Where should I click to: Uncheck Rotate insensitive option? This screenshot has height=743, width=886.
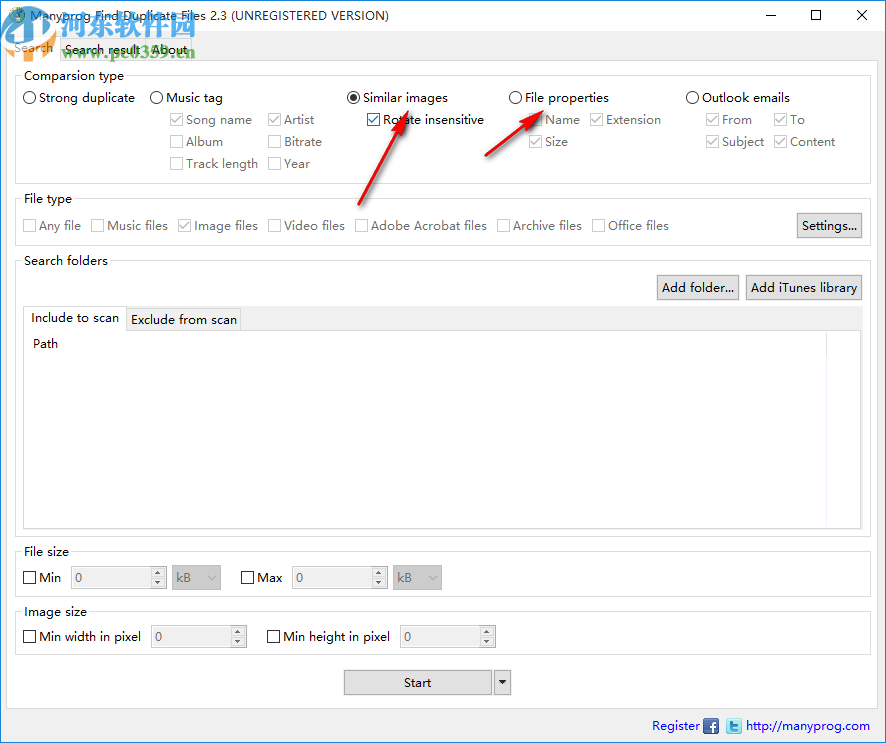point(373,119)
